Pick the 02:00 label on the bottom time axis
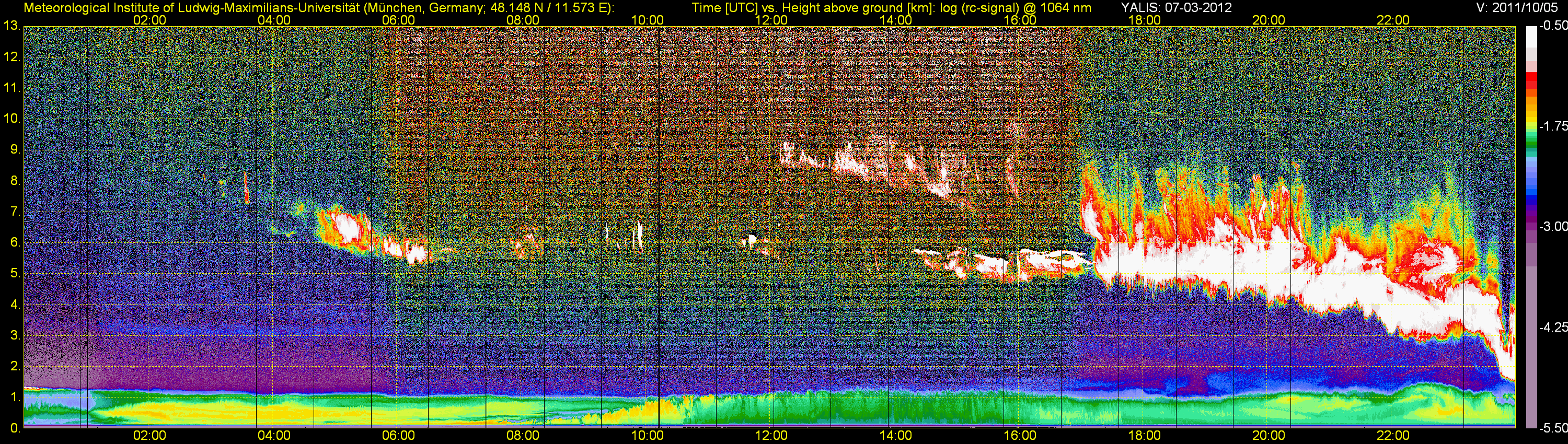The image size is (1568, 444). pos(149,436)
